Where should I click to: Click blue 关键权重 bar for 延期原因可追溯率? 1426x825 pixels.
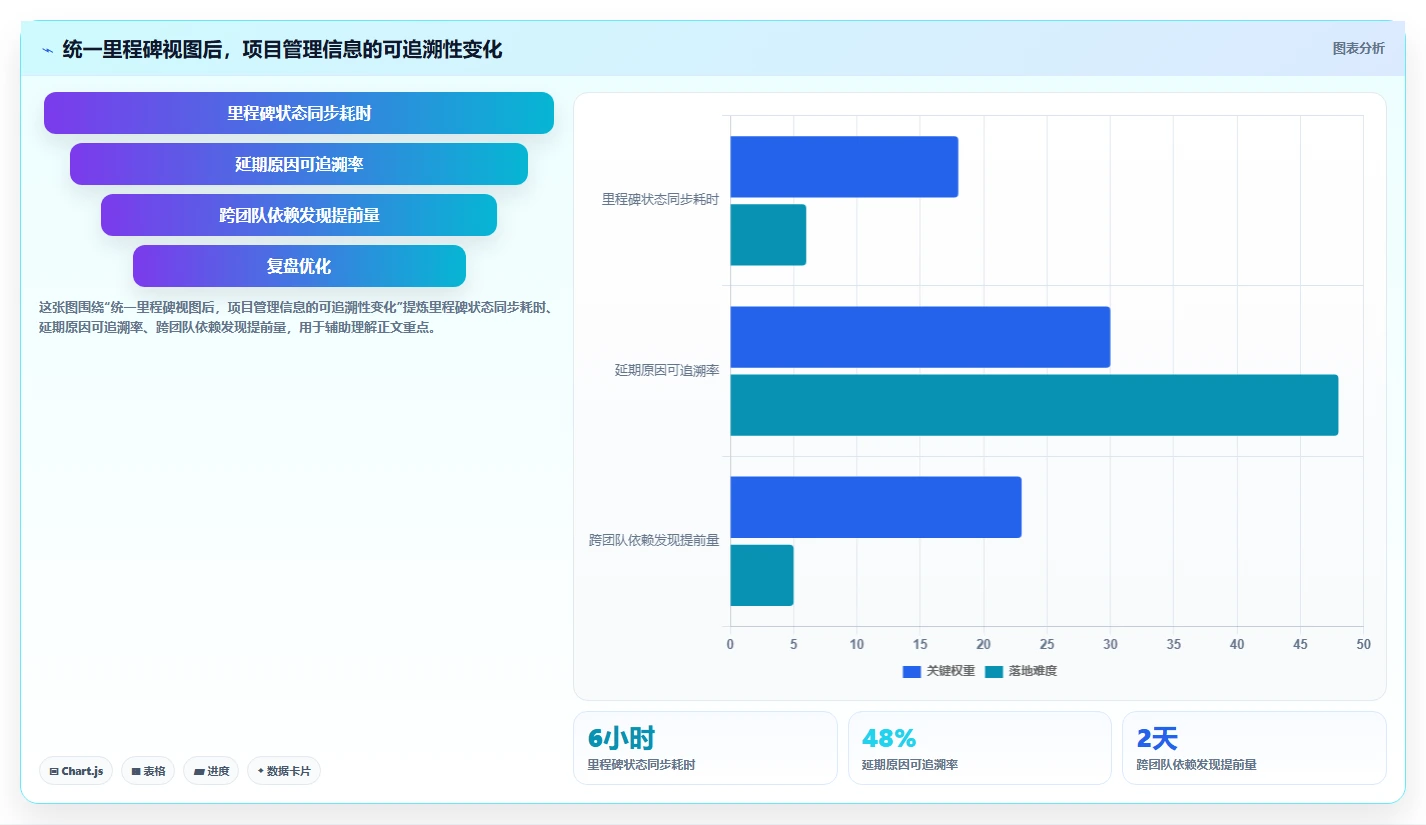point(920,337)
